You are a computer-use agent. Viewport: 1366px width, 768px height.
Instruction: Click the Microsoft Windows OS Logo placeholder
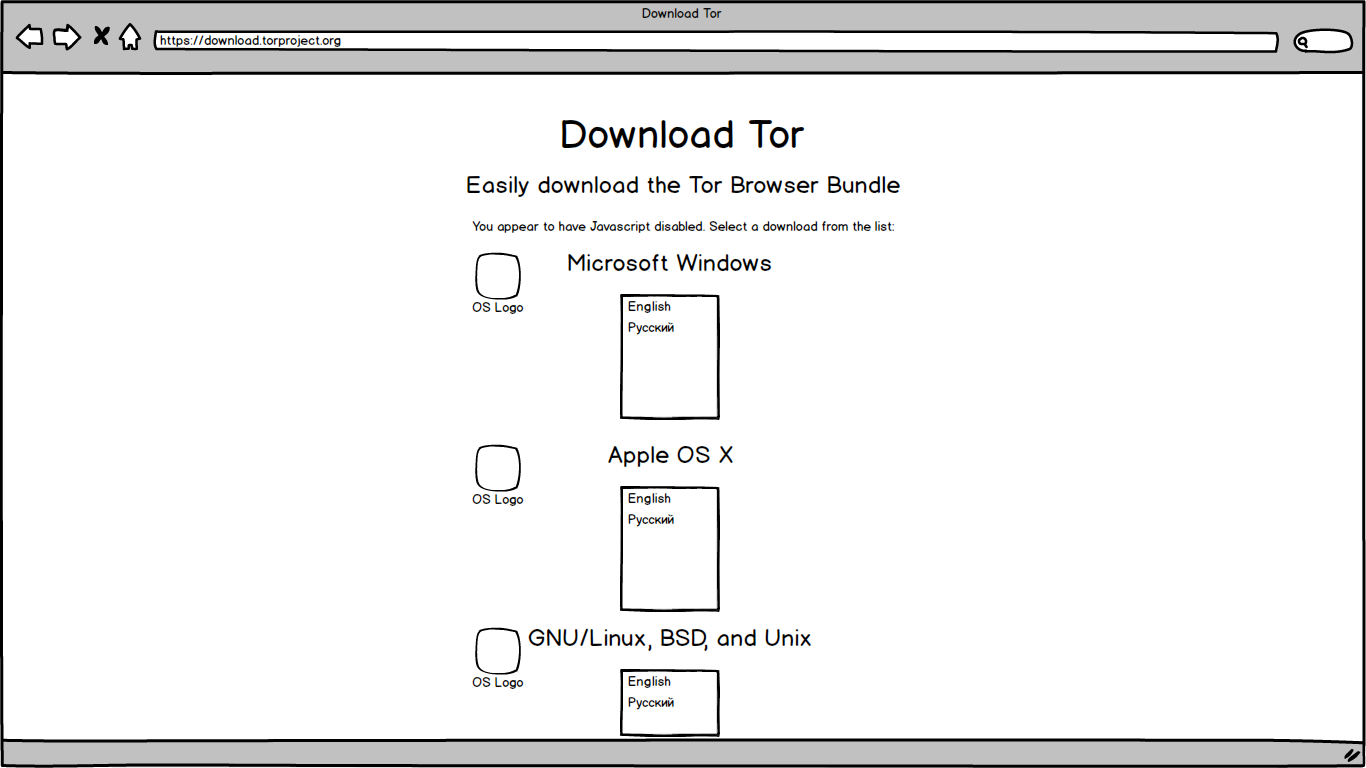pos(498,276)
